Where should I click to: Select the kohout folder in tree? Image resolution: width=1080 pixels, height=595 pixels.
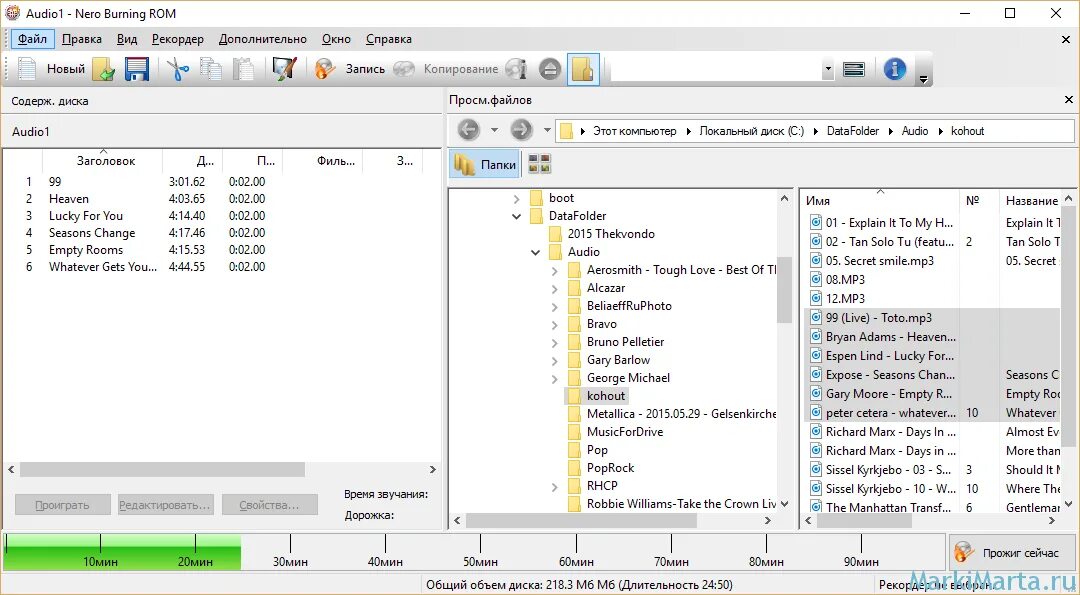point(605,396)
